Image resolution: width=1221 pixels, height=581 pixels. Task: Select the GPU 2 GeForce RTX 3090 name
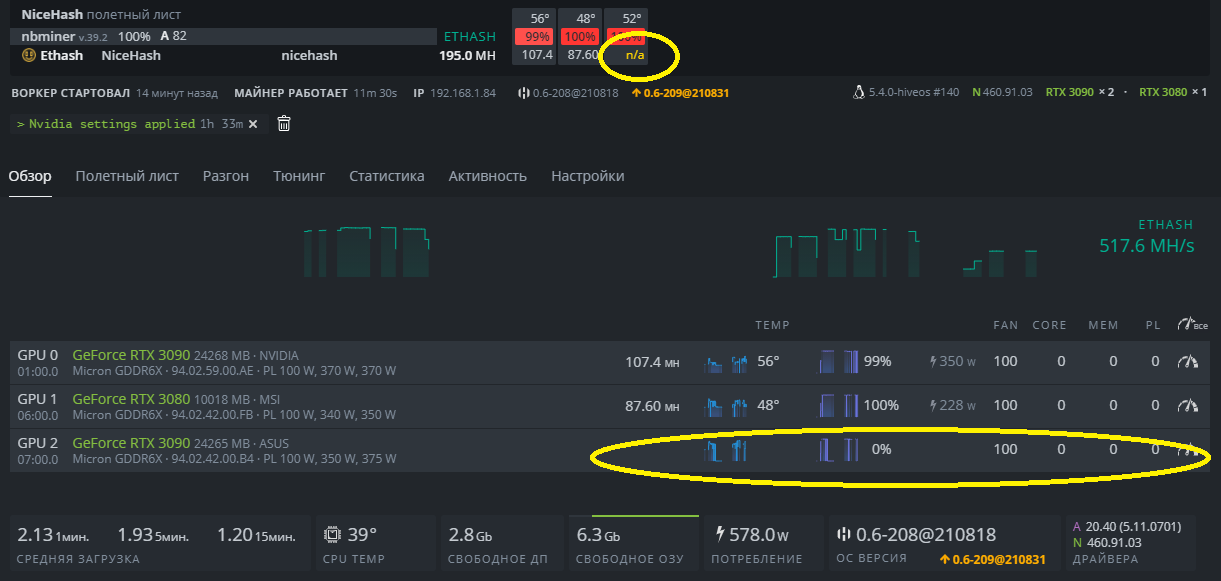click(131, 443)
